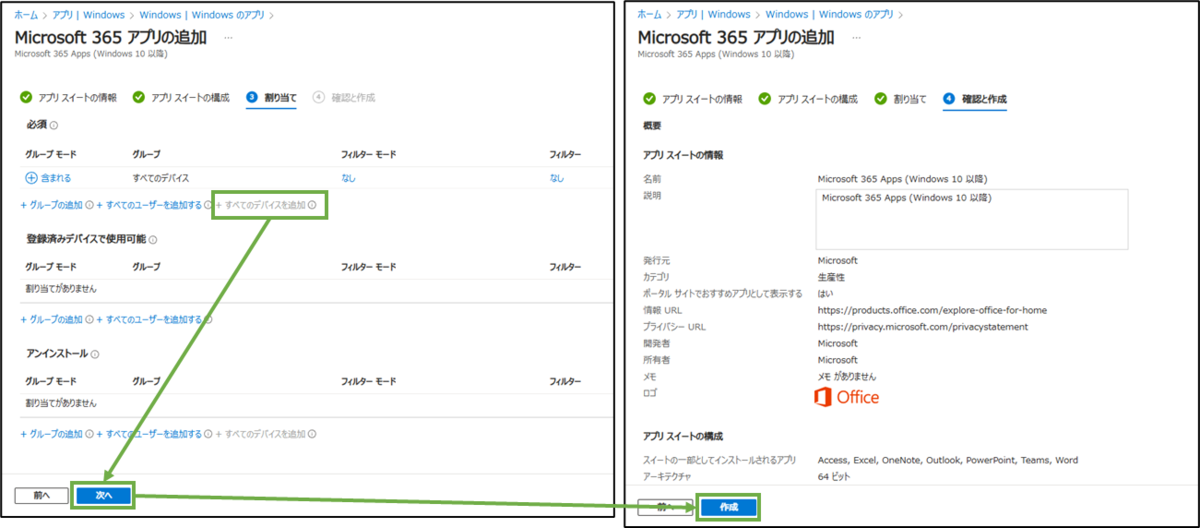1200x528 pixels.
Task: Click the info icon next to アンインストール heading
Action: 95,354
